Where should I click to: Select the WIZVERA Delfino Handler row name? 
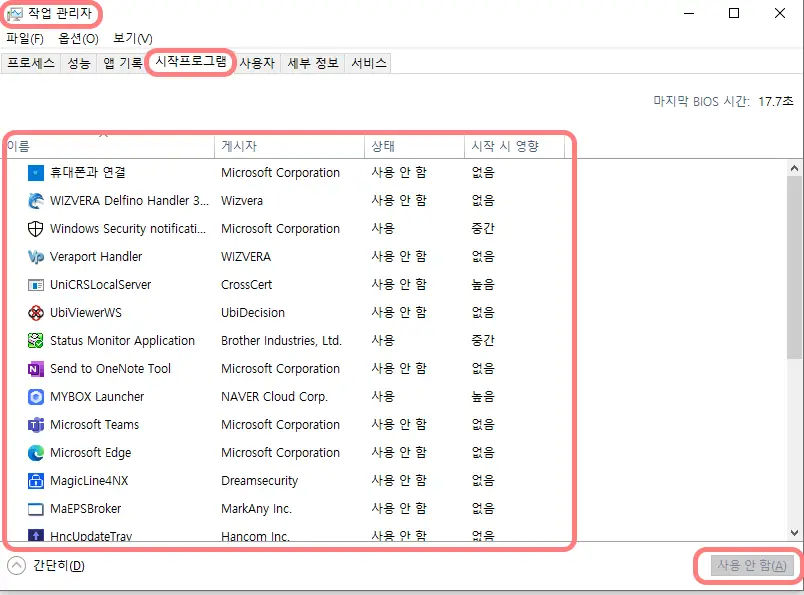click(129, 201)
